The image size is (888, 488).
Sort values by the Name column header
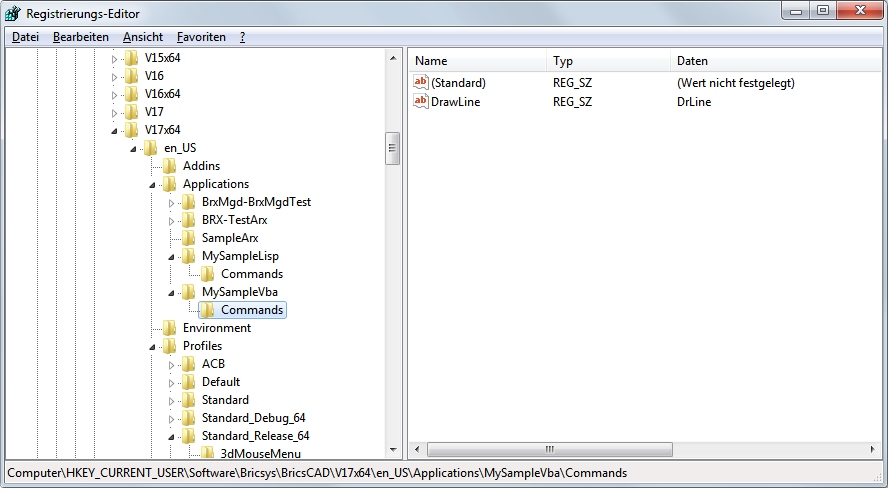(476, 61)
